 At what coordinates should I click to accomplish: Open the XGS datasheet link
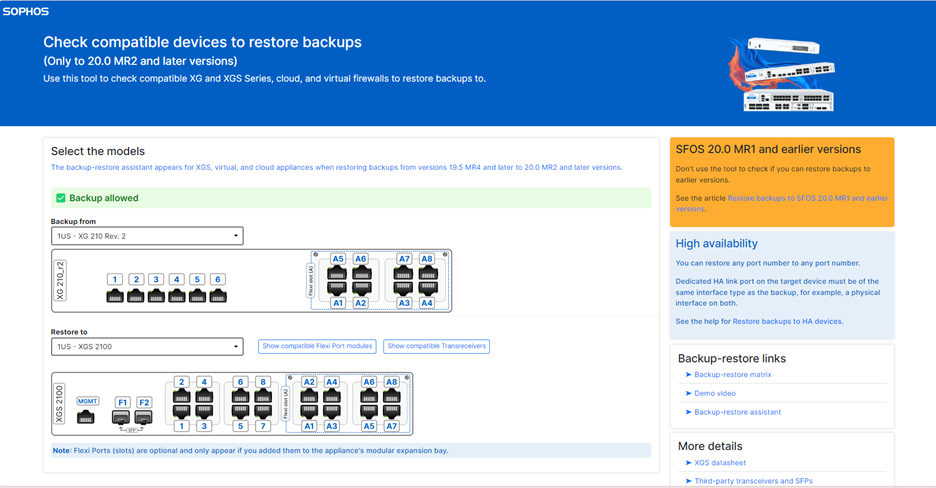pos(720,462)
